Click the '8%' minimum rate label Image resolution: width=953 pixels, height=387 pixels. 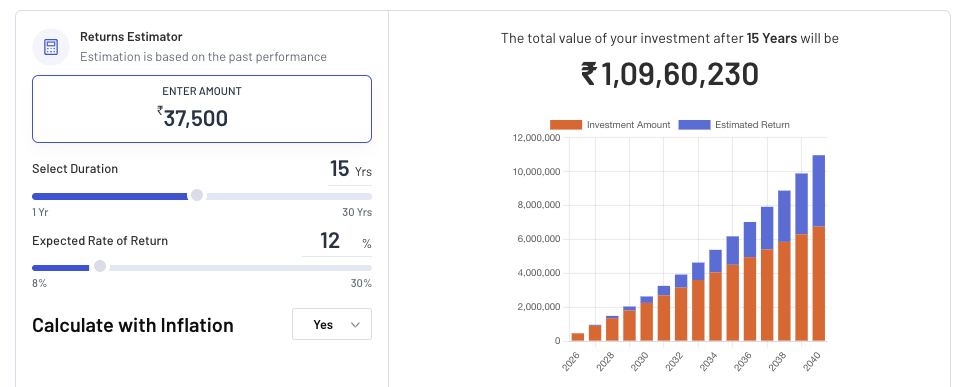click(x=40, y=284)
